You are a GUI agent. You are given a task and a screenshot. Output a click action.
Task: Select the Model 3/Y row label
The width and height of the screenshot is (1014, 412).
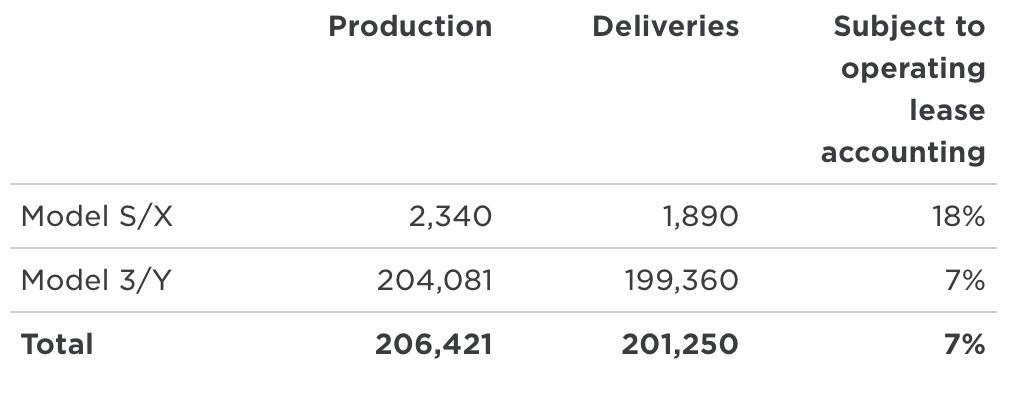coord(97,281)
